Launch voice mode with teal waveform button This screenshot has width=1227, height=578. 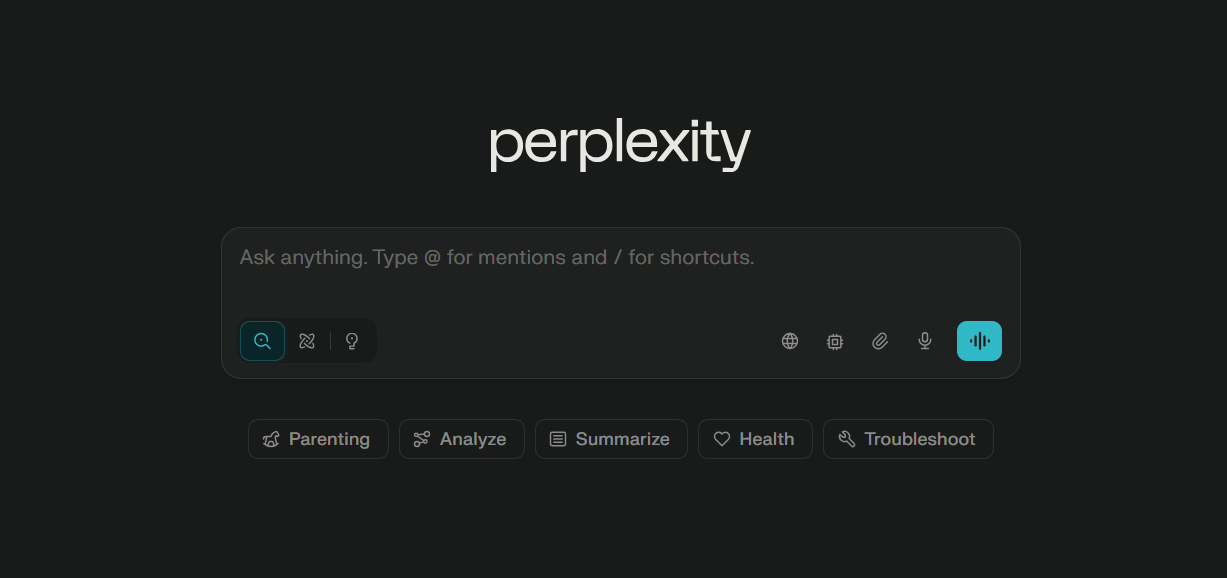(x=979, y=341)
